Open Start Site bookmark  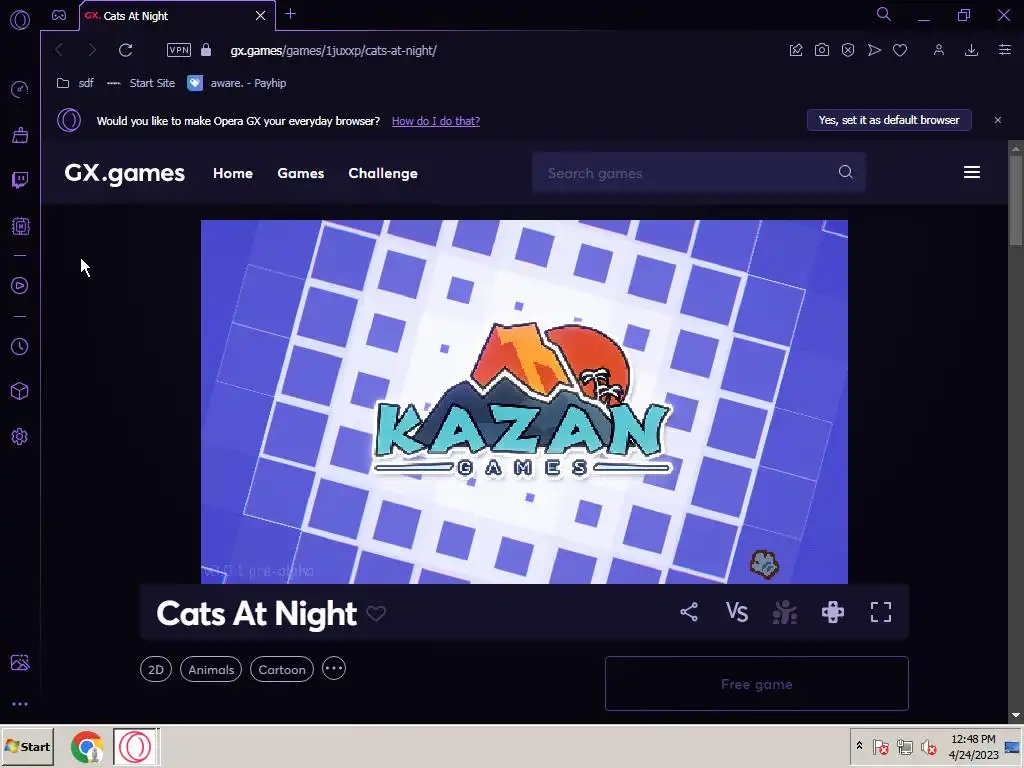pos(140,83)
